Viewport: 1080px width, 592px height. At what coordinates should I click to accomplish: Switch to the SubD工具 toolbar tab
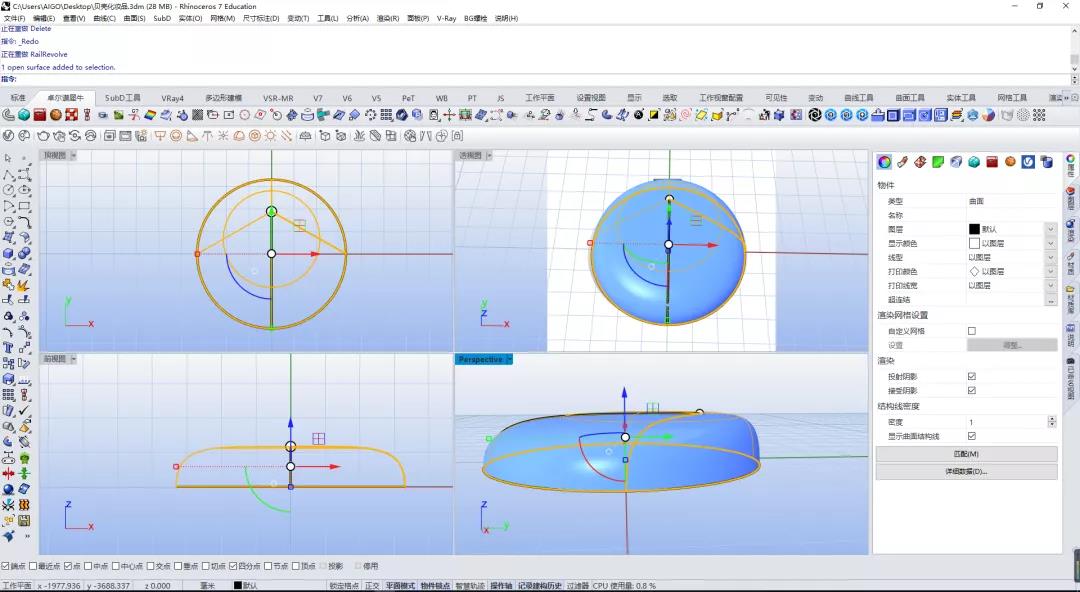click(123, 98)
